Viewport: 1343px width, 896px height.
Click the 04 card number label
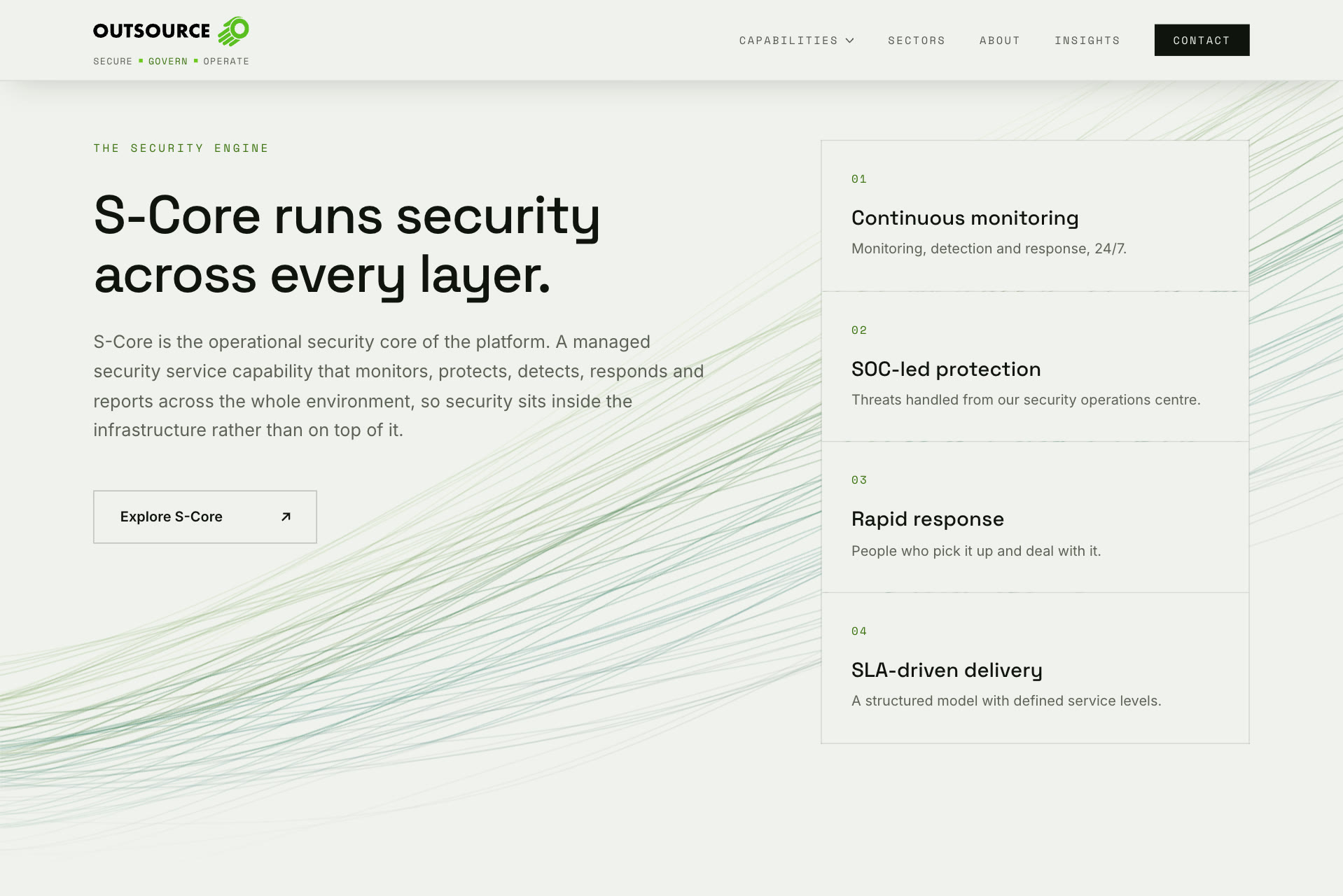point(859,631)
